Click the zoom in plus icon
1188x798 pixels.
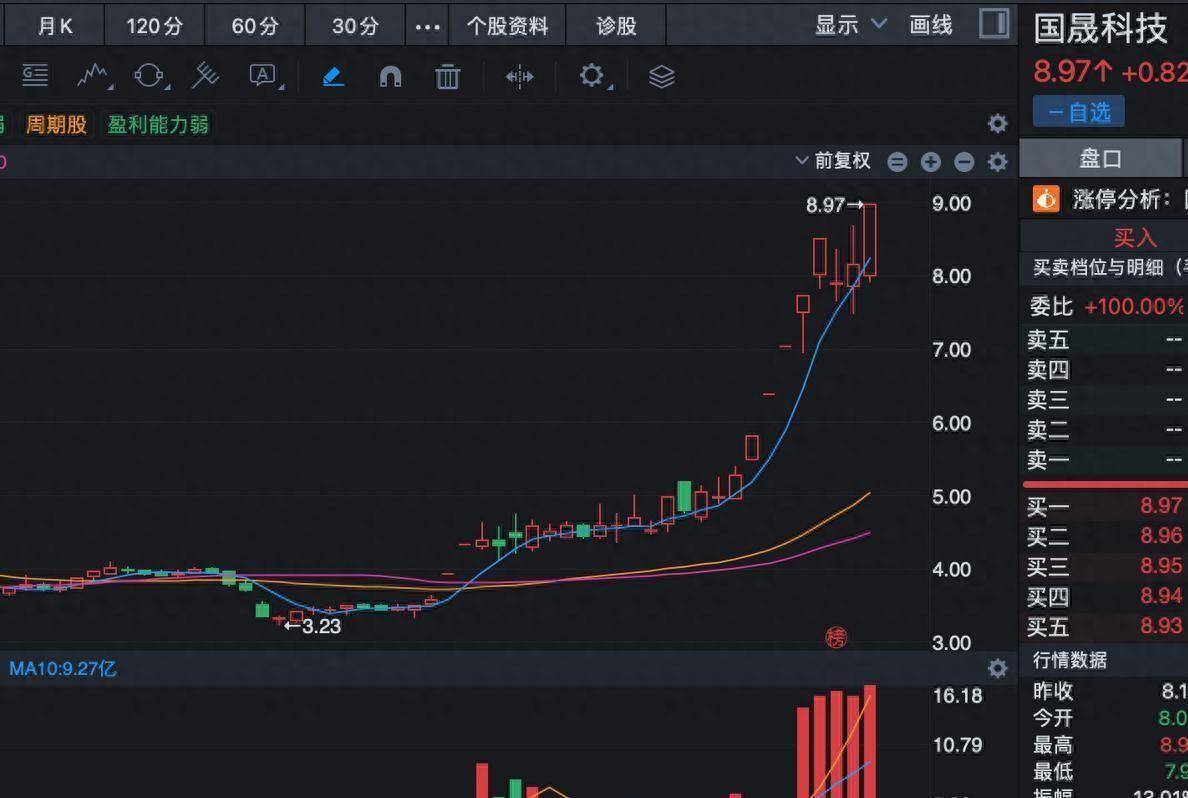pos(931,161)
